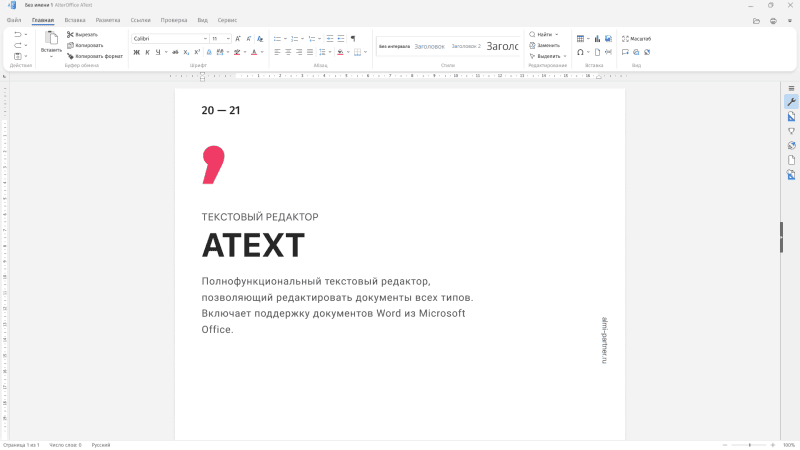The height and width of the screenshot is (450, 800).
Task: Apply Без интервала style
Action: (x=394, y=46)
